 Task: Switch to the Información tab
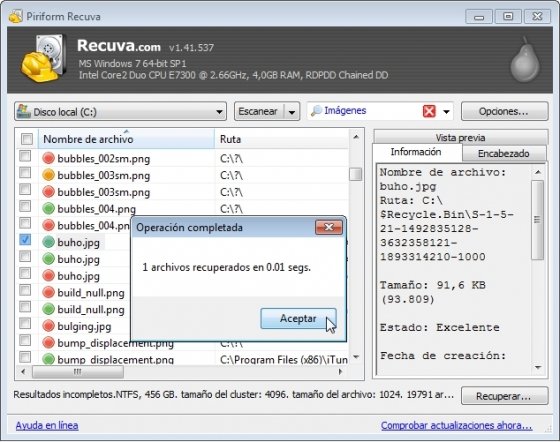[416, 152]
